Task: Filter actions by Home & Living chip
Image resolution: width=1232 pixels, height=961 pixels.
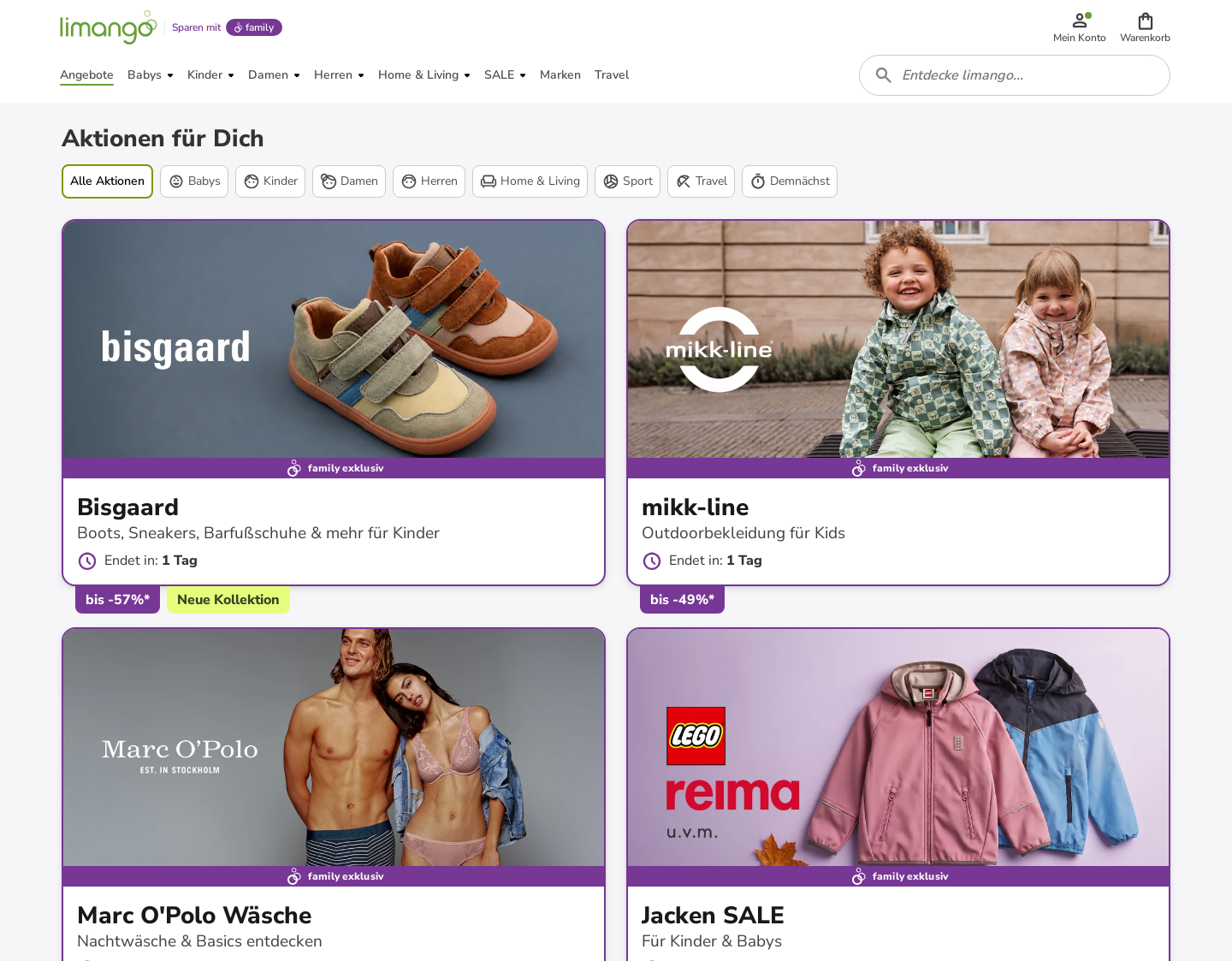Action: (530, 181)
